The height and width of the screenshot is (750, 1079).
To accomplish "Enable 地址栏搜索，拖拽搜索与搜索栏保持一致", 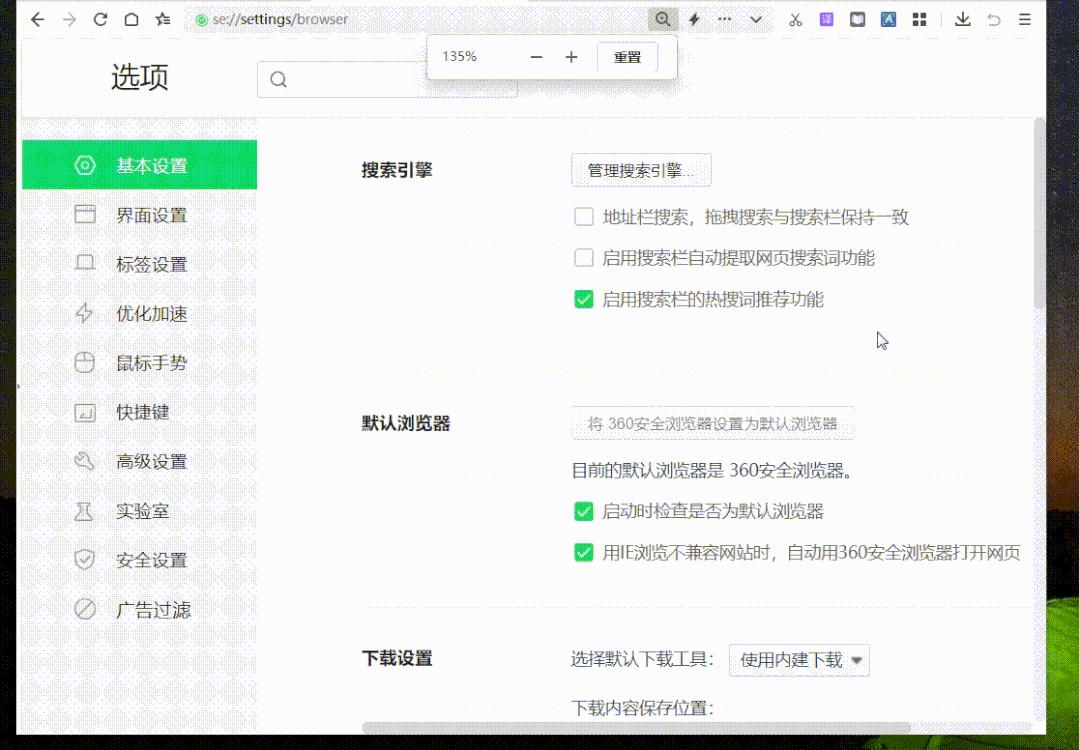I will 583,216.
